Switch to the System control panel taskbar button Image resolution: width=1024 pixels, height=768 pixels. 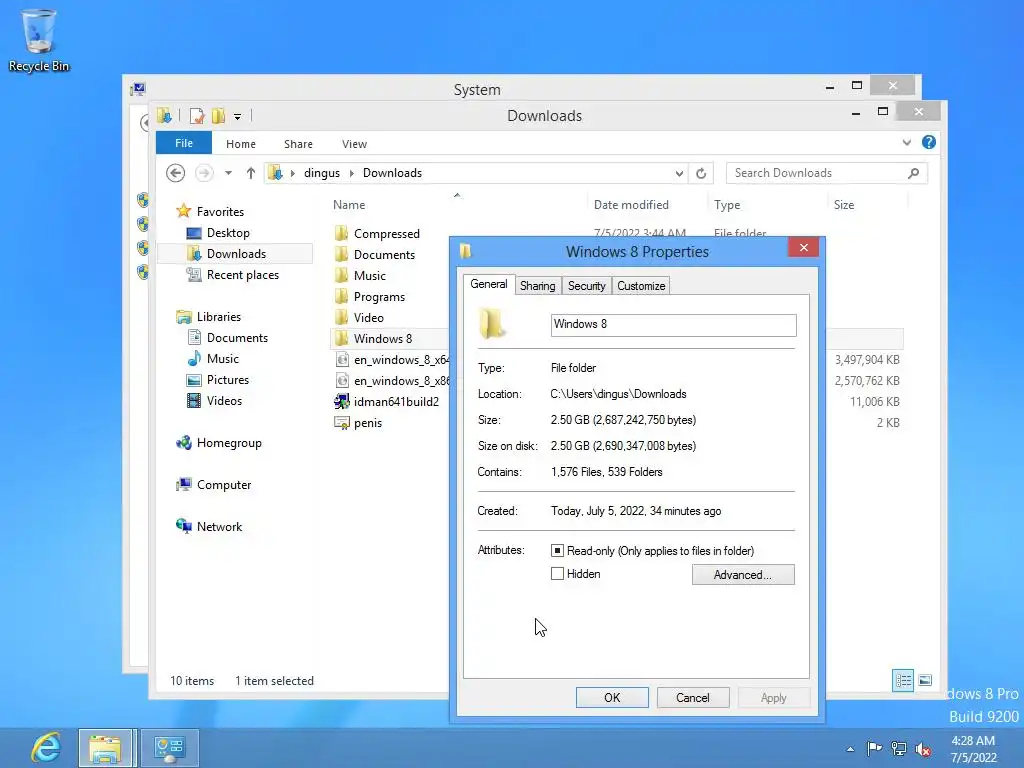169,748
